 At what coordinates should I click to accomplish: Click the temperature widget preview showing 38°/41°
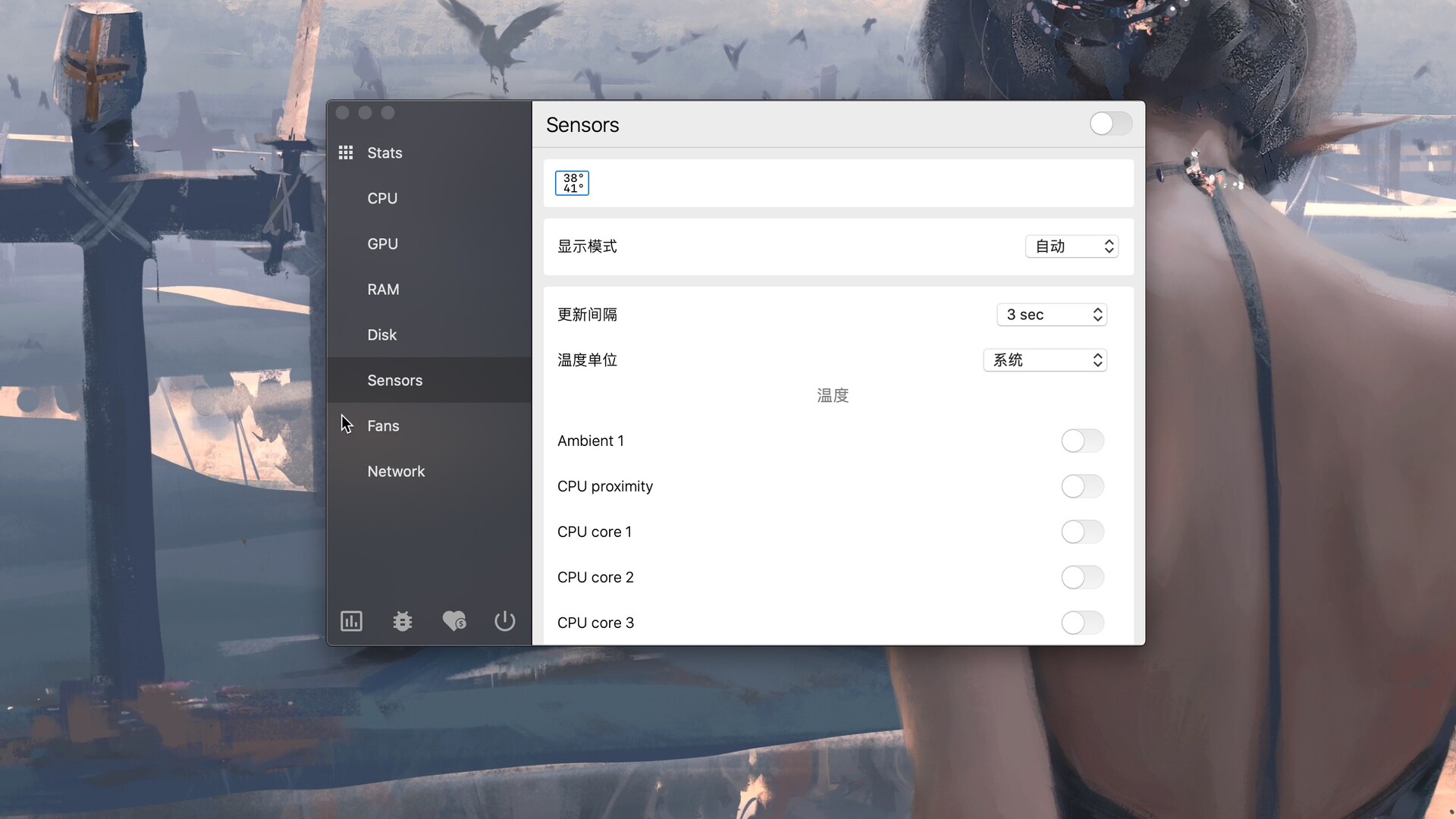[x=572, y=183]
